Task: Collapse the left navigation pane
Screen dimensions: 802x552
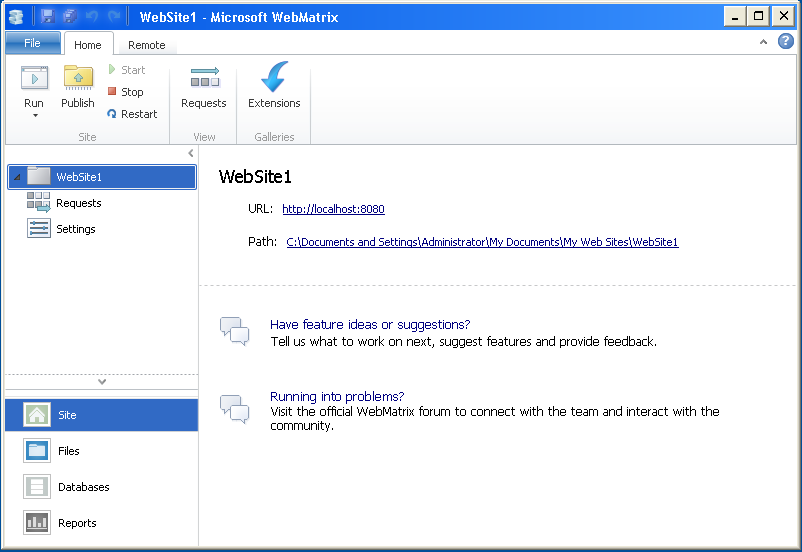Action: 191,153
